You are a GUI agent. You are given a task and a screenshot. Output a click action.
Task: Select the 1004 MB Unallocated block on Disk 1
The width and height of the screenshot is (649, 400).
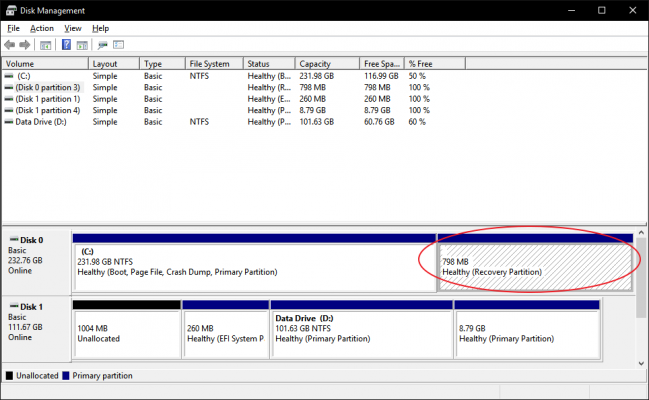(x=127, y=333)
